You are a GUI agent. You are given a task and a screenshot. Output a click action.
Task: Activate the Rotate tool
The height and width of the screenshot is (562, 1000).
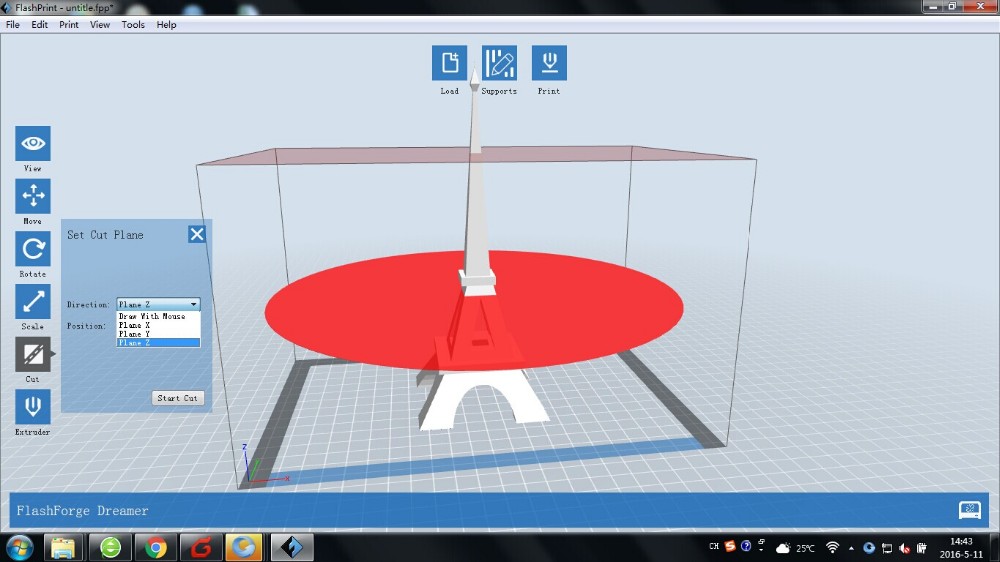click(x=32, y=249)
